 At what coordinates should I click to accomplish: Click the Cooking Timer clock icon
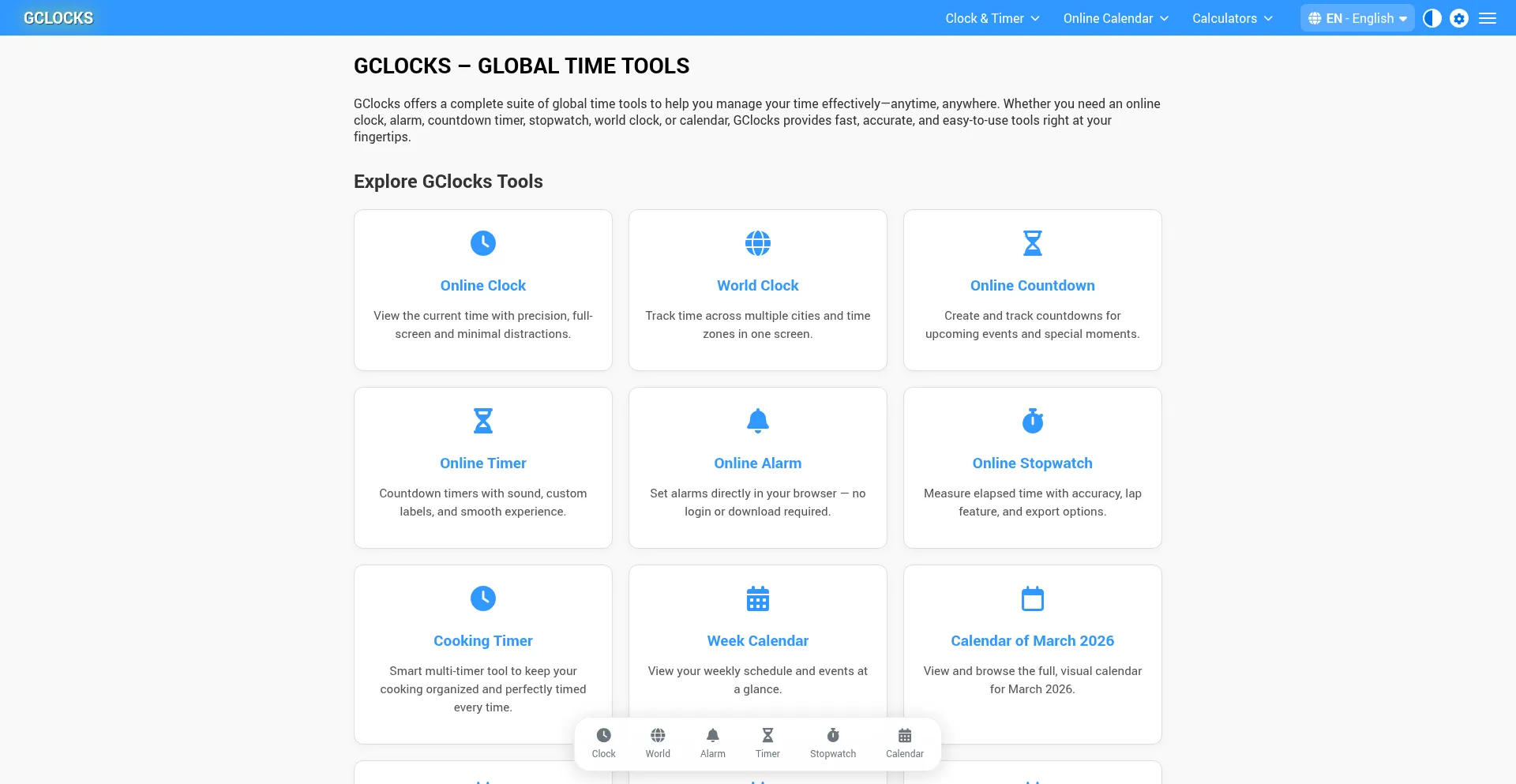pos(483,598)
